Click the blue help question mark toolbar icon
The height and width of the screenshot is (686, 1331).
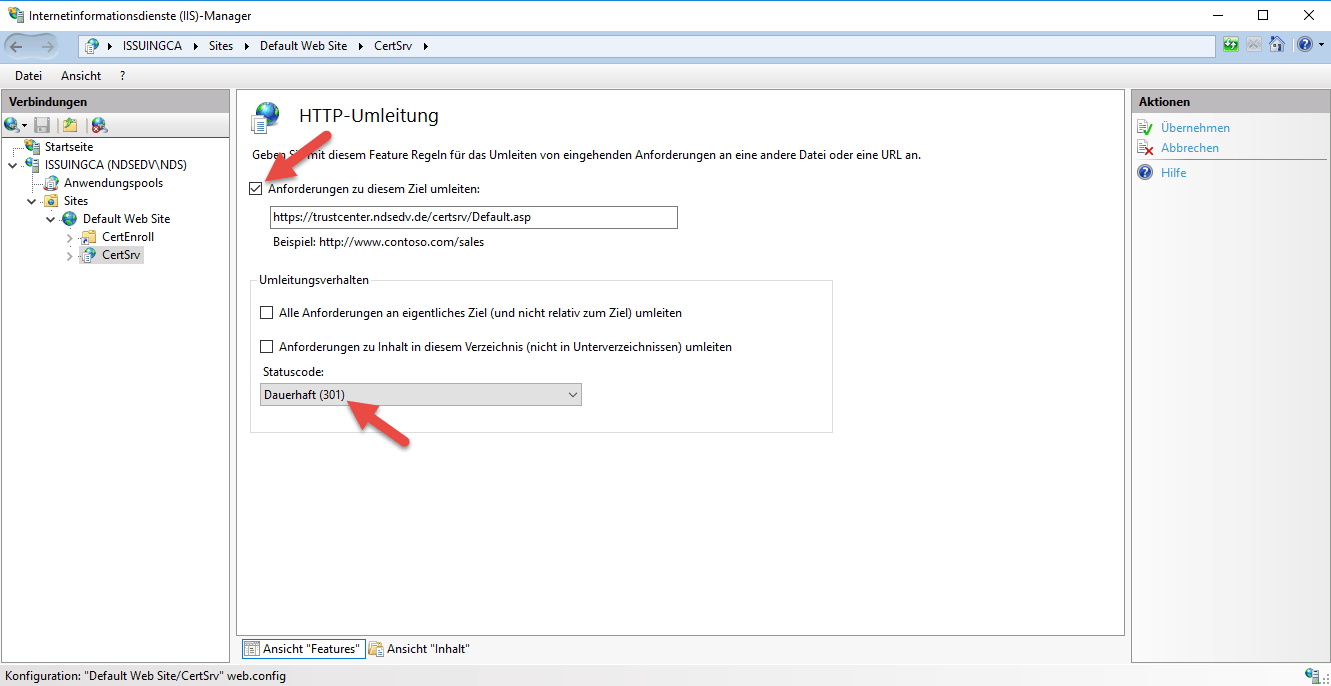[1303, 45]
